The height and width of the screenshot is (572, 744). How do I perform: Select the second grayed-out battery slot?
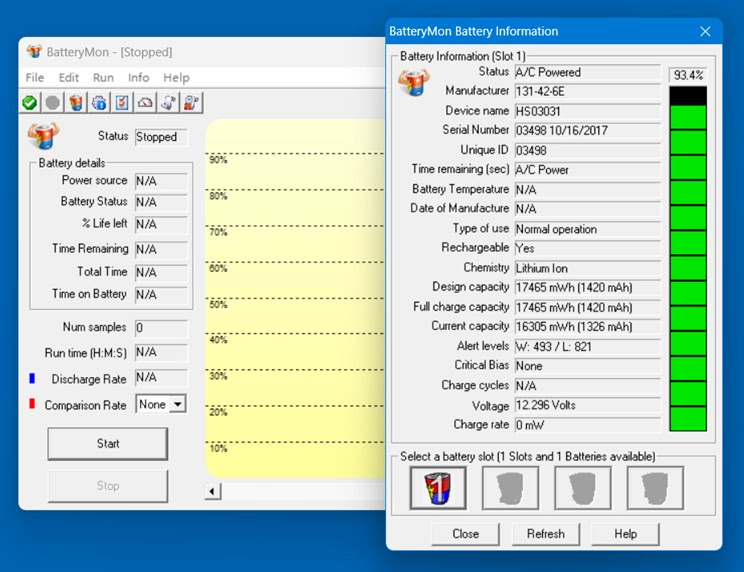[x=511, y=488]
